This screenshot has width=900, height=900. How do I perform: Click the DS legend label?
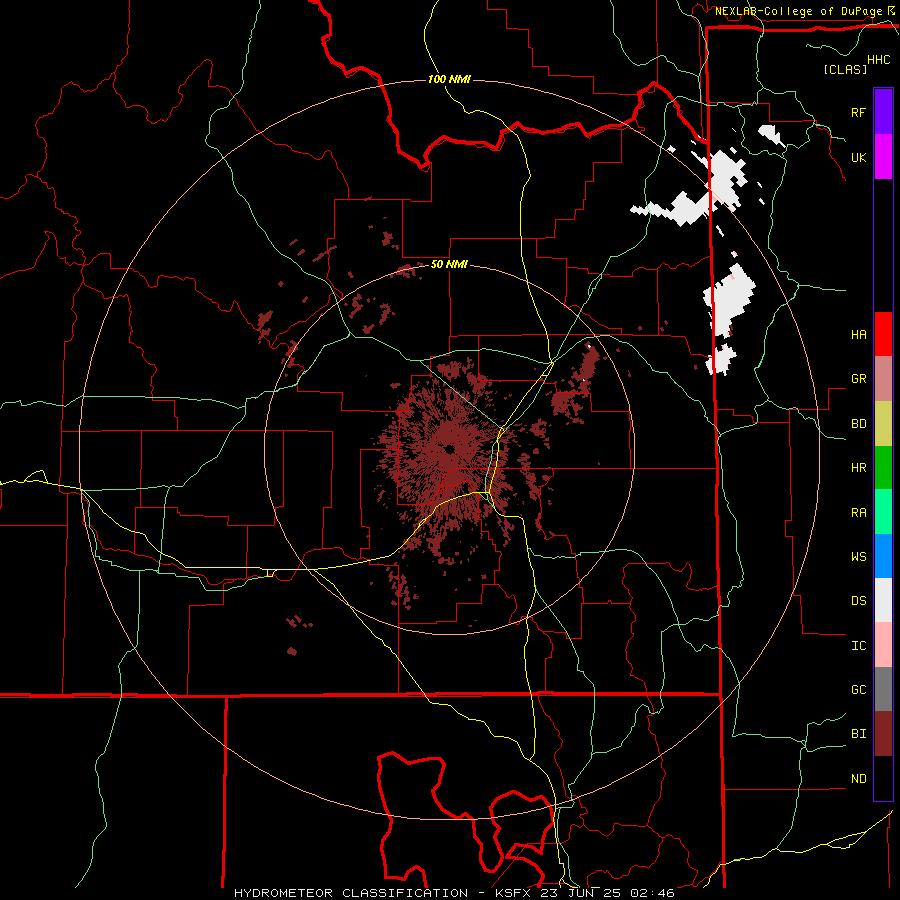point(858,601)
